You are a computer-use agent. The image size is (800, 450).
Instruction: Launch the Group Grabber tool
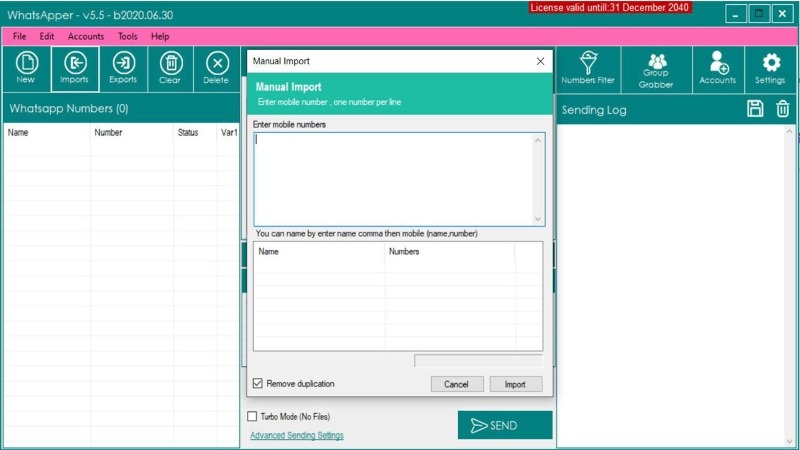[x=656, y=70]
